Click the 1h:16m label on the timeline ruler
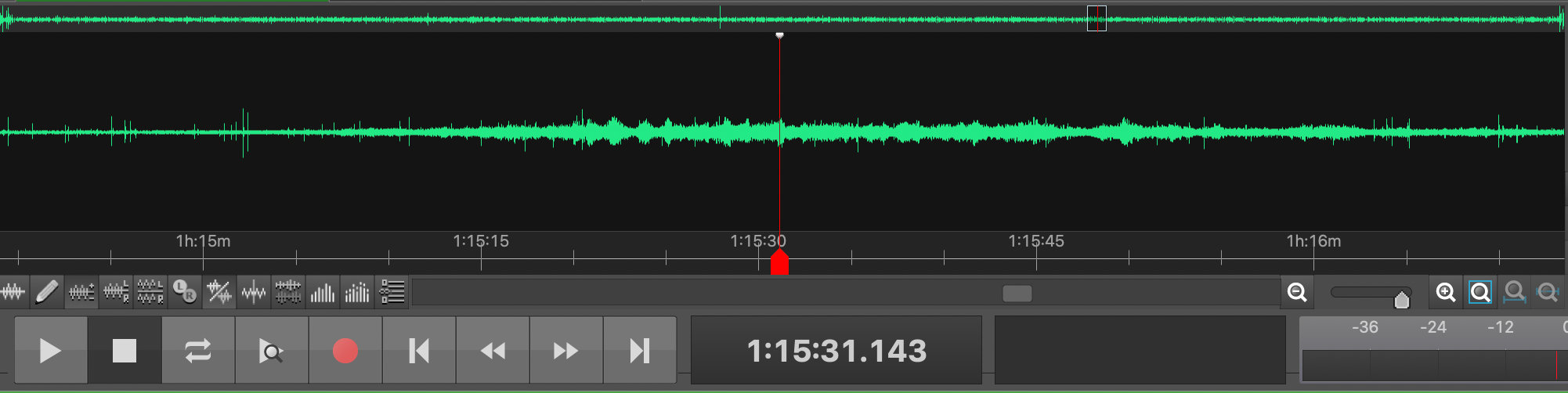 (x=1313, y=241)
